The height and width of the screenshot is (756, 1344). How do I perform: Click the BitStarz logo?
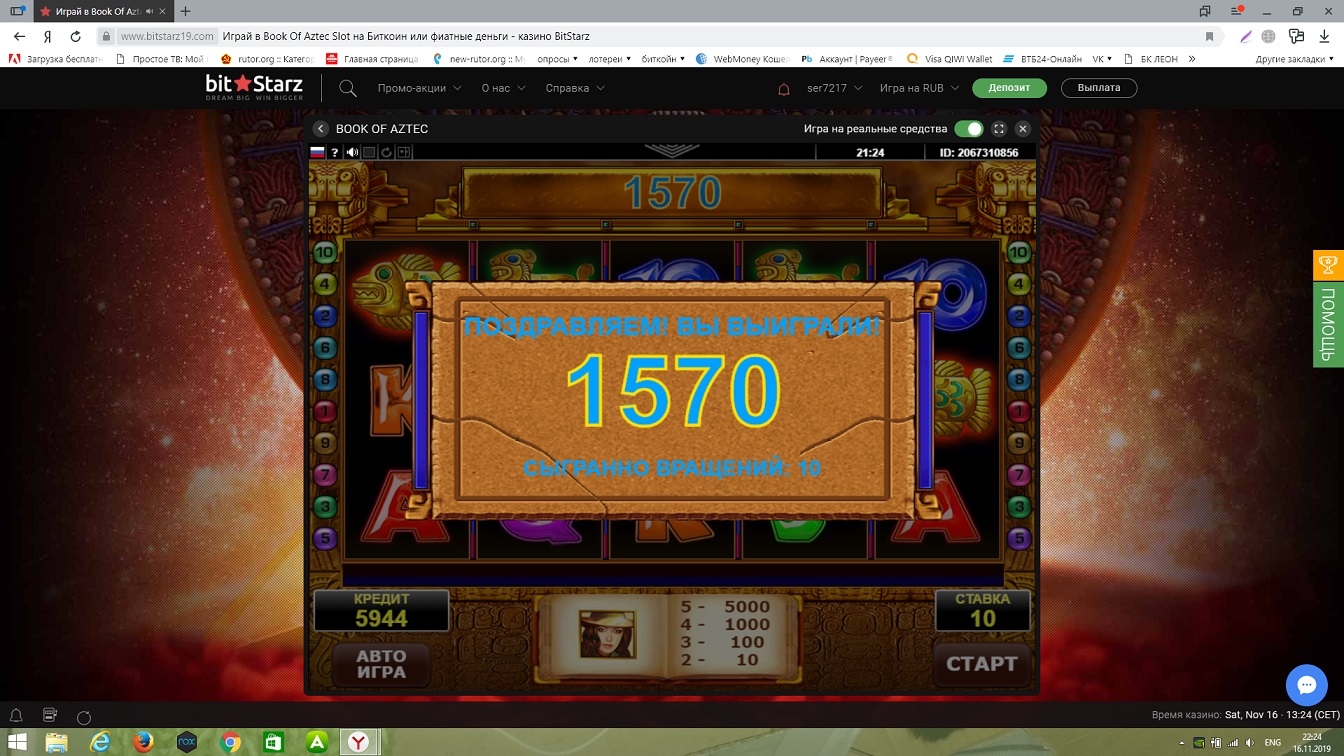click(254, 87)
